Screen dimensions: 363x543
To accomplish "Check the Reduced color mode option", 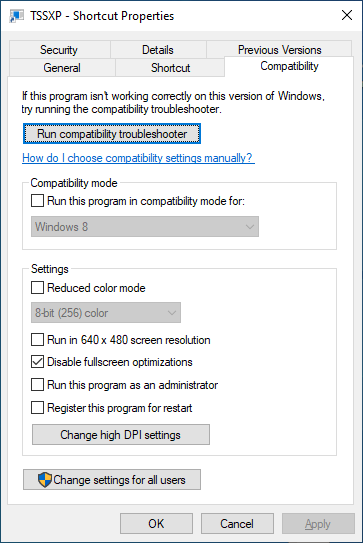I will click(x=37, y=287).
